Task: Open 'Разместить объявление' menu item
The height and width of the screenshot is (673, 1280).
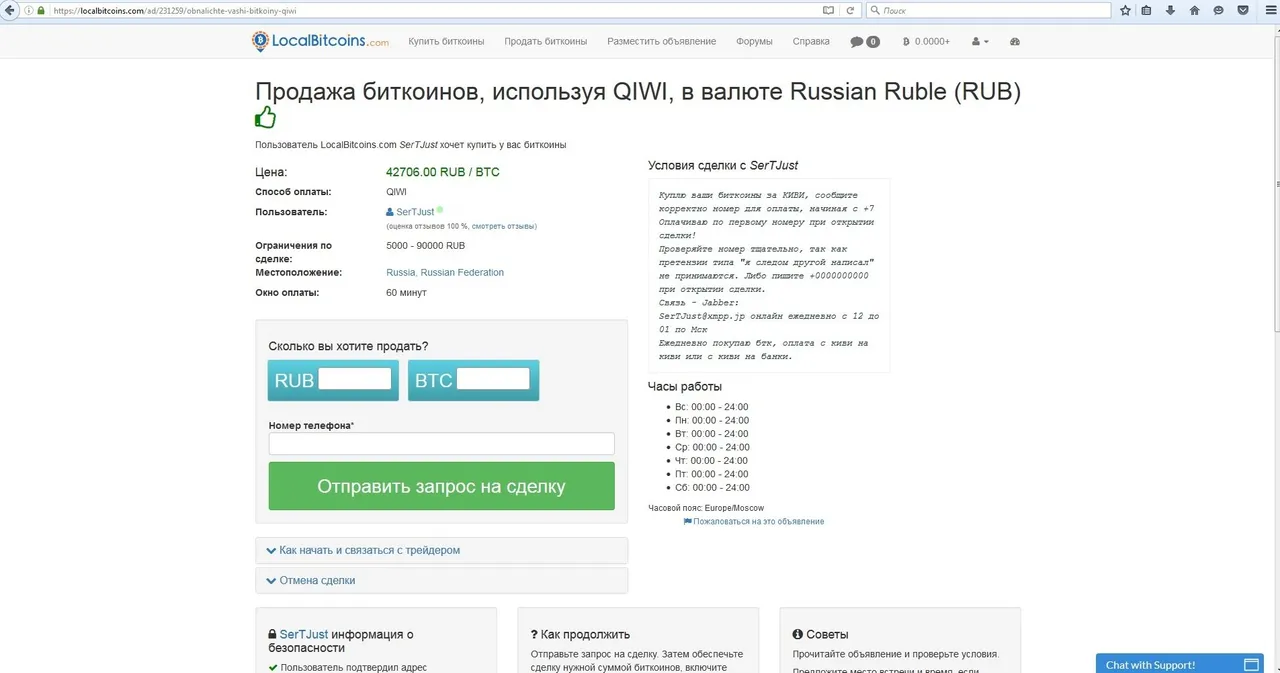Action: (661, 41)
